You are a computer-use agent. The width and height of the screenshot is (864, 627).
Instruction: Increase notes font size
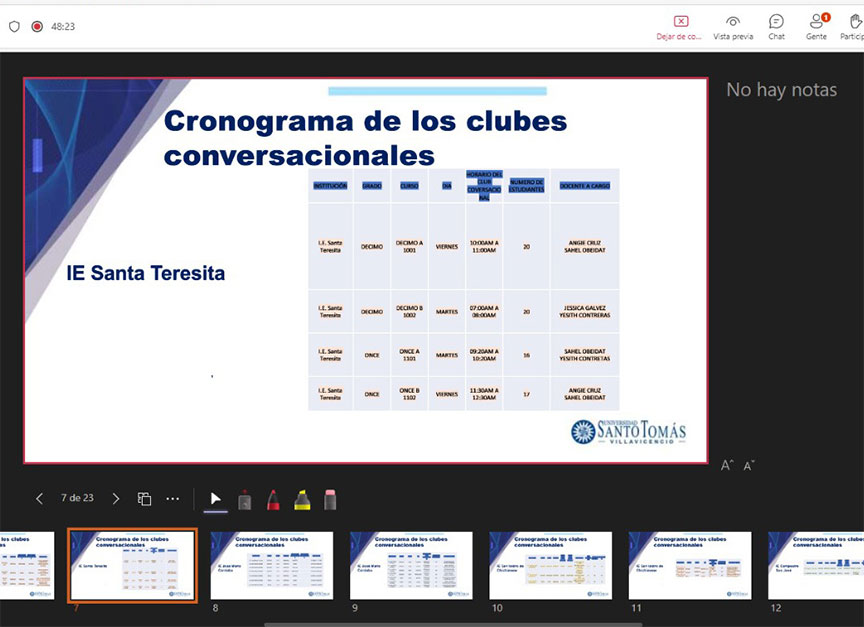coord(727,465)
